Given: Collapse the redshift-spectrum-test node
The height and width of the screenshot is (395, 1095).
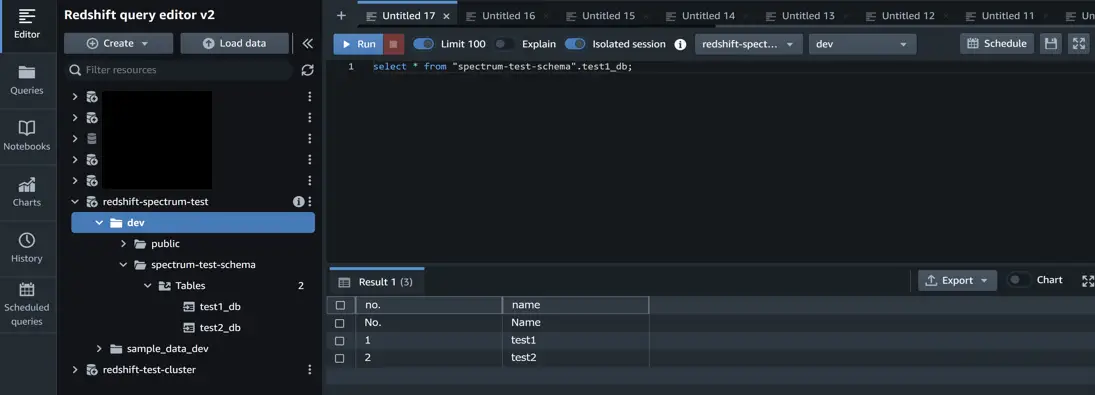Looking at the screenshot, I should [75, 202].
